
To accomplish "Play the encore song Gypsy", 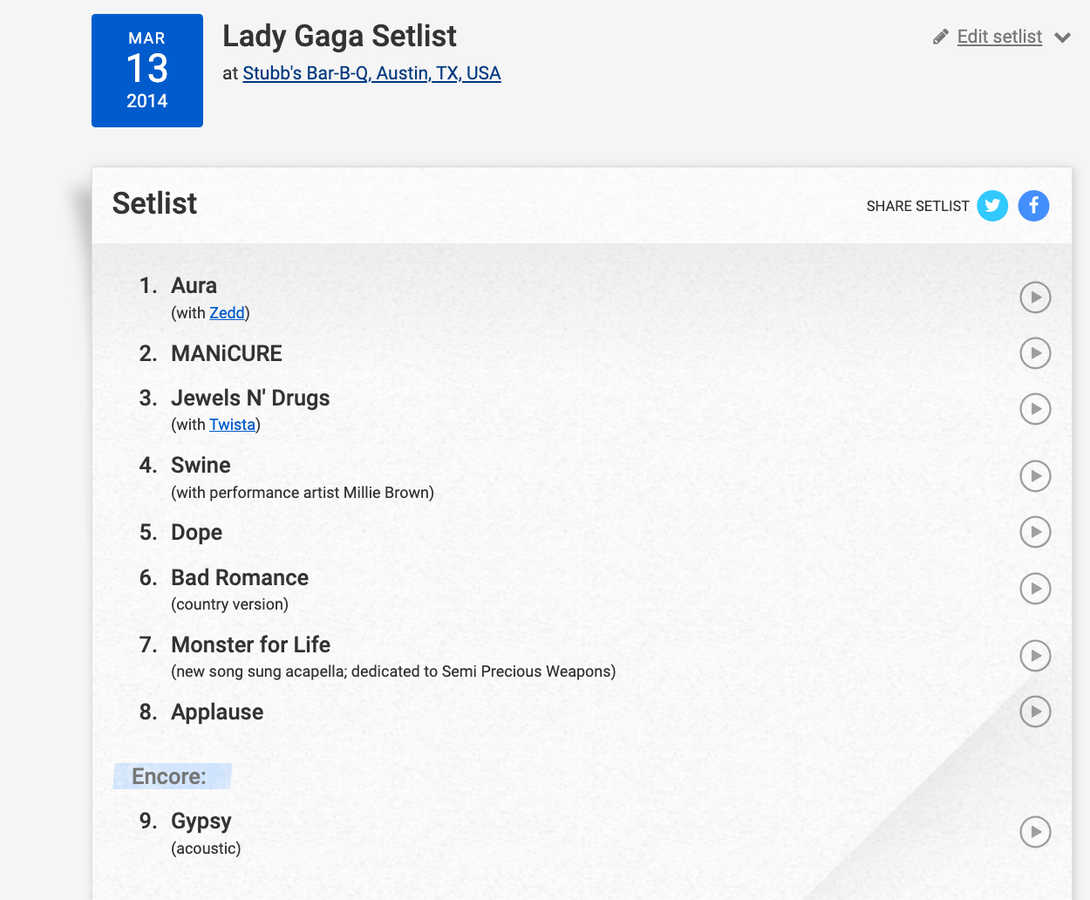I will (1035, 832).
